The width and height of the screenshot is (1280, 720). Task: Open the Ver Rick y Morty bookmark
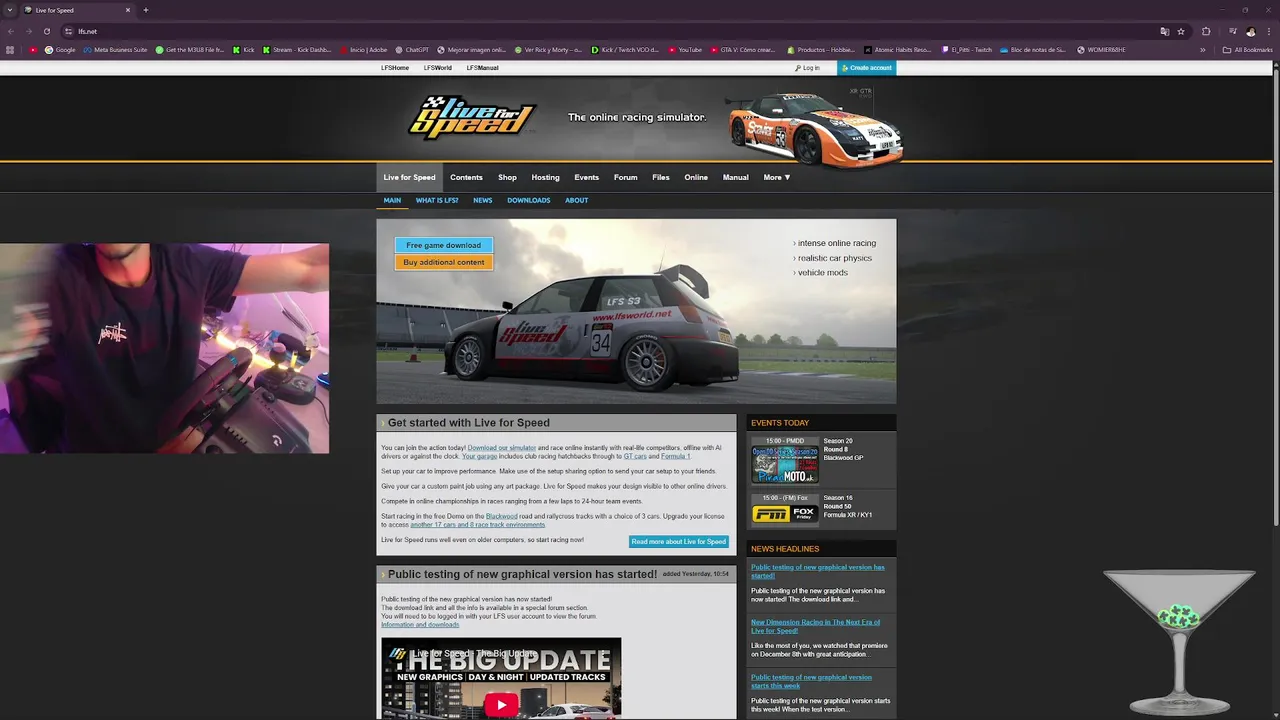point(548,49)
